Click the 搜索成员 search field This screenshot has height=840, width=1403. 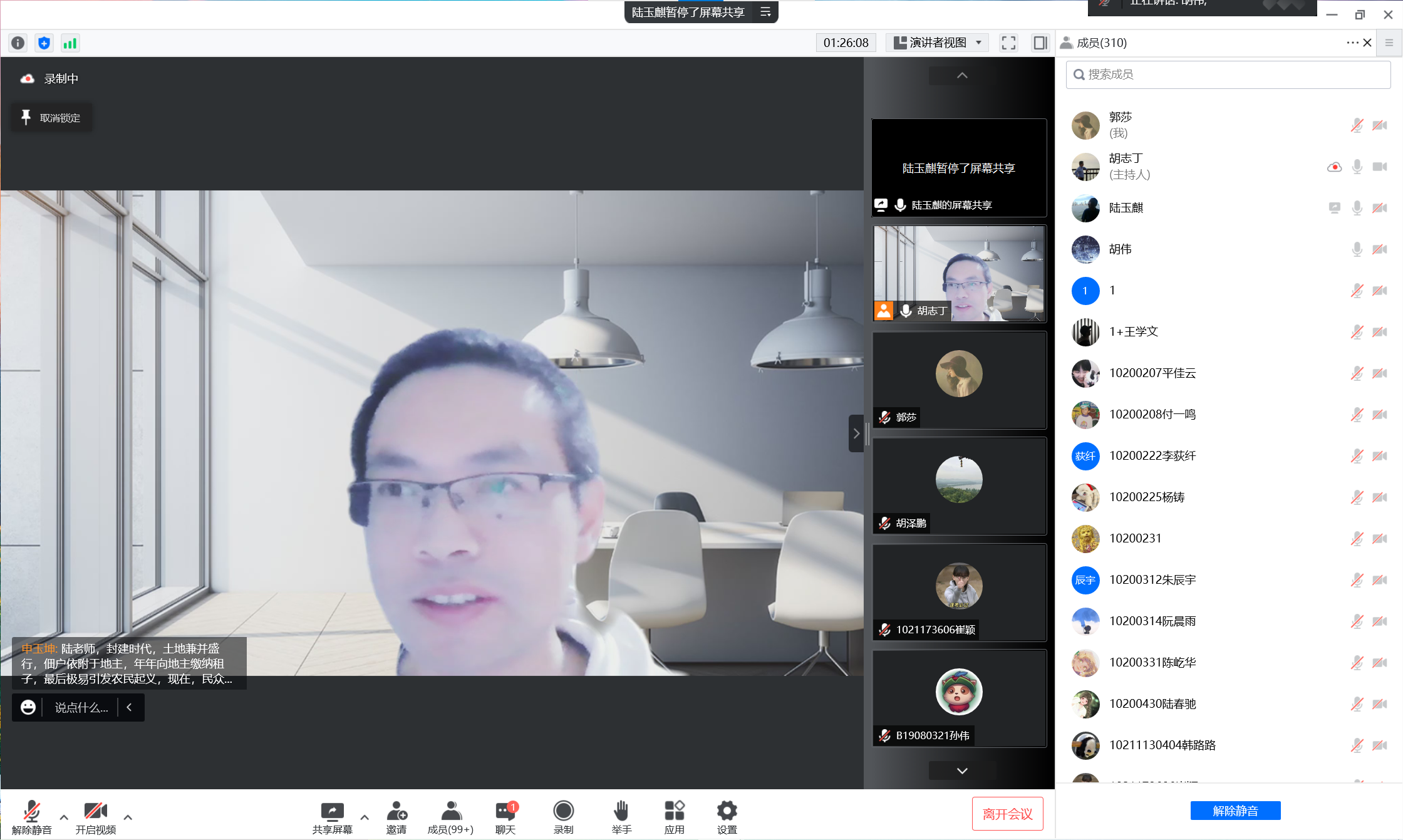pos(1228,75)
